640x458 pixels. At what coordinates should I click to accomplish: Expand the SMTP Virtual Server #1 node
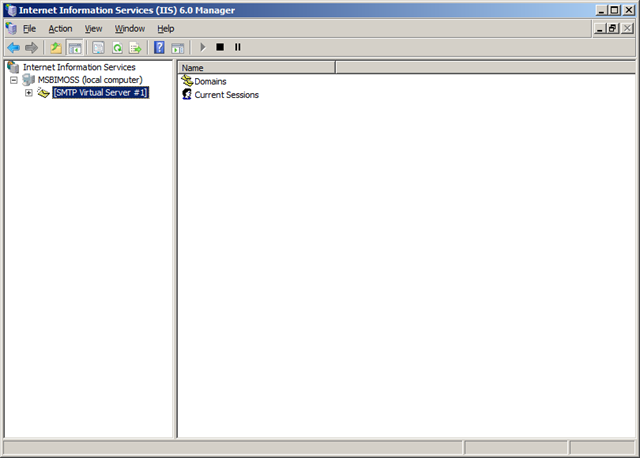(x=29, y=93)
